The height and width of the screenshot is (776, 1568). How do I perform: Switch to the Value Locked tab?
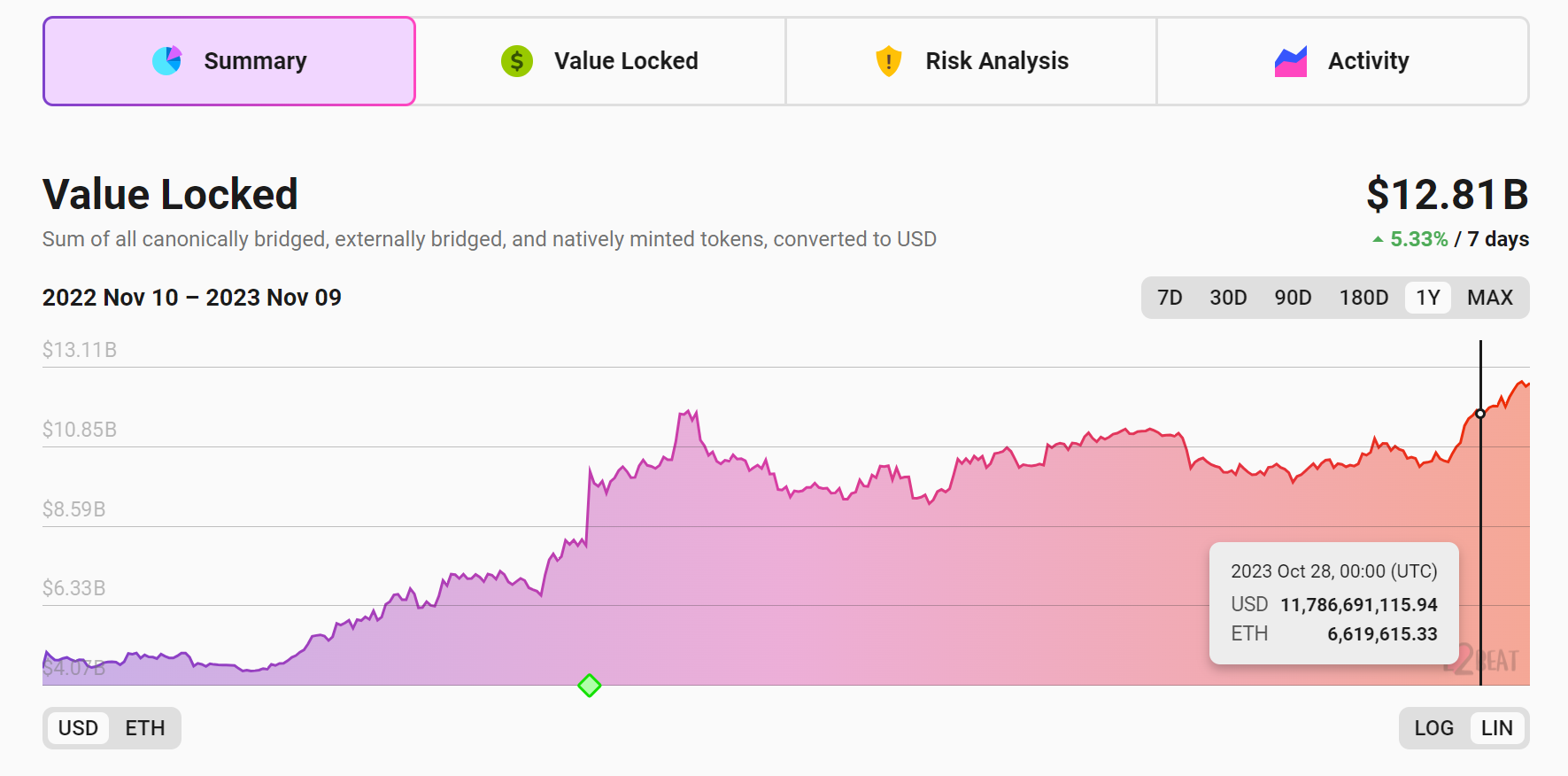click(x=600, y=61)
